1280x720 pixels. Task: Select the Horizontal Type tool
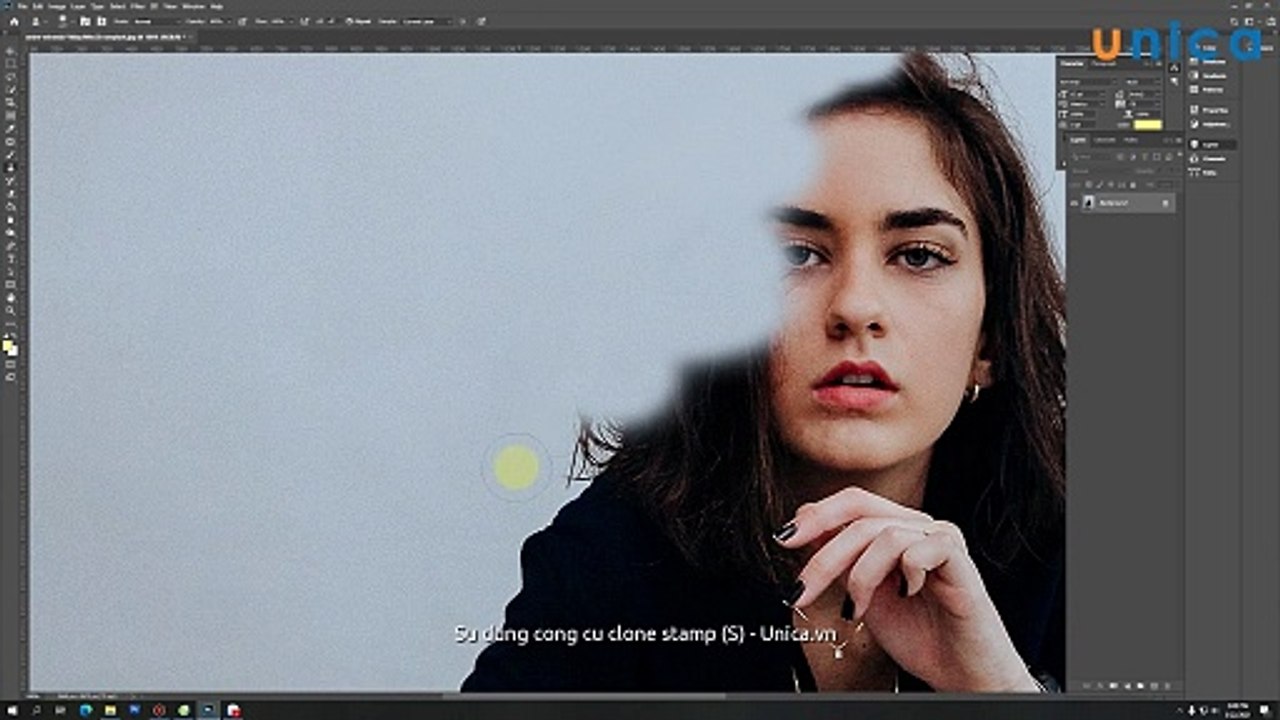pyautogui.click(x=11, y=257)
